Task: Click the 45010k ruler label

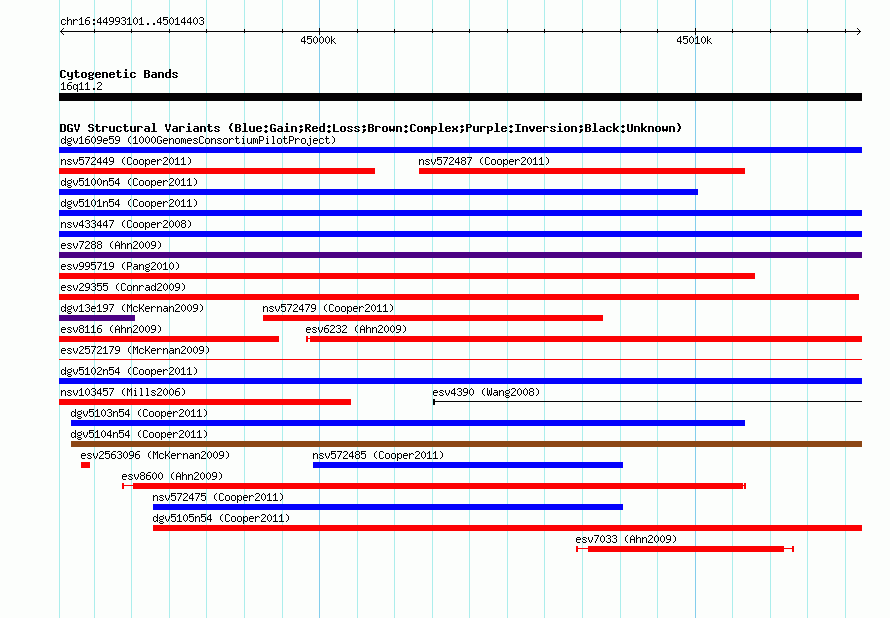Action: [x=694, y=40]
